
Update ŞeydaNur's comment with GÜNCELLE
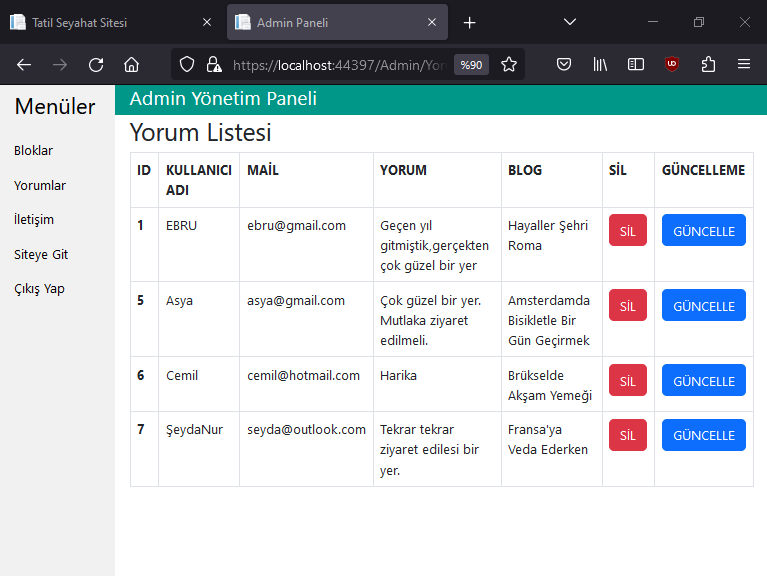[x=703, y=435]
